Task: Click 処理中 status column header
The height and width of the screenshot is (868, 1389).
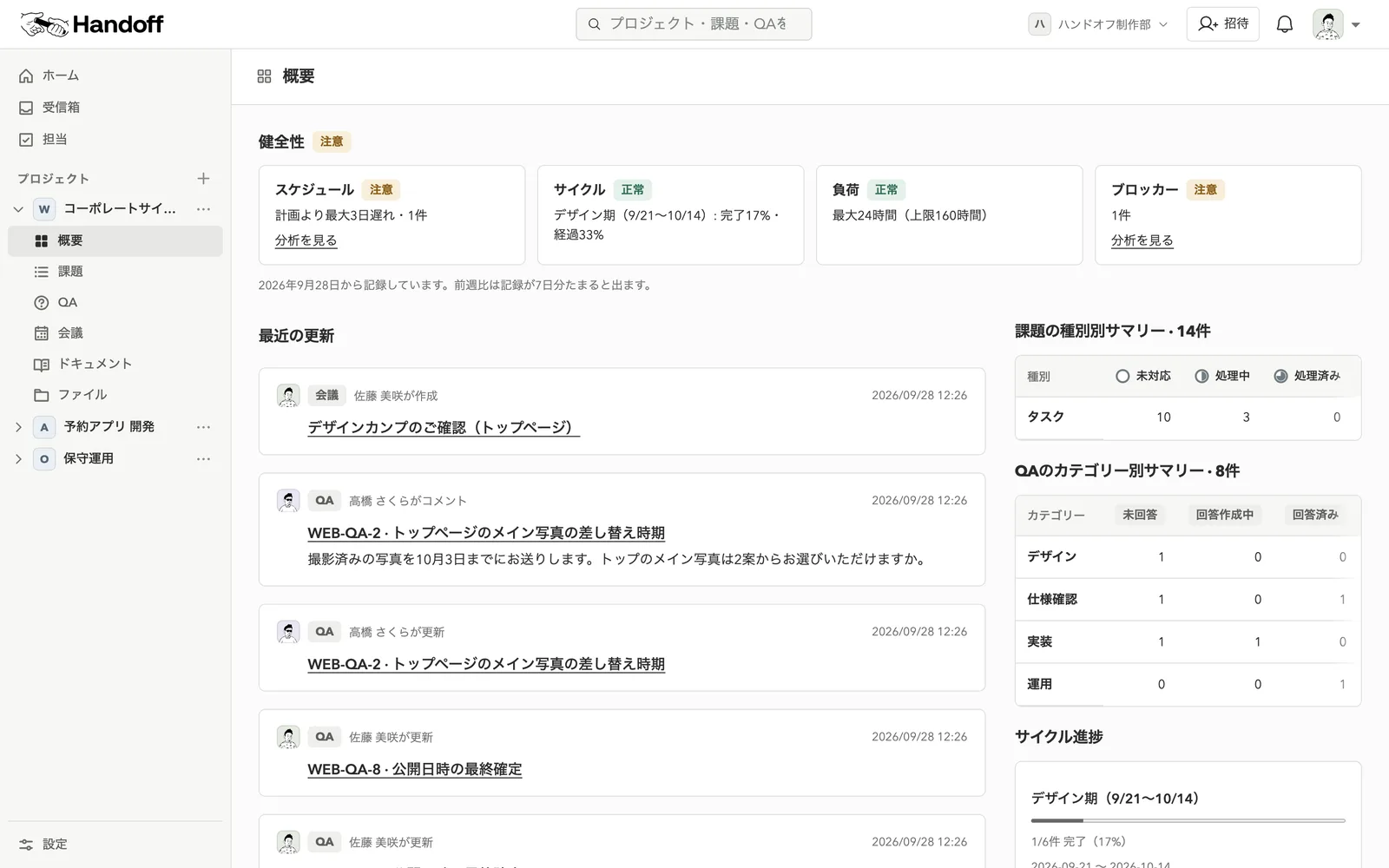Action: (x=1222, y=376)
